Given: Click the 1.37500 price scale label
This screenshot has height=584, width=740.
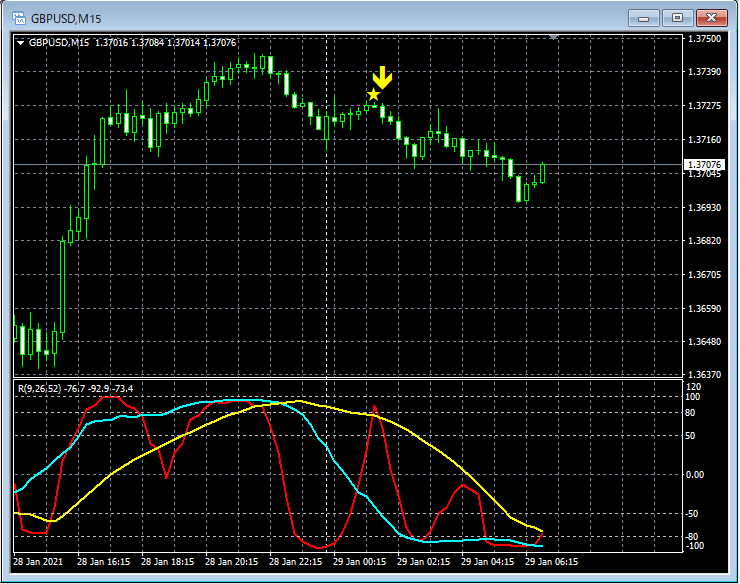Looking at the screenshot, I should point(704,39).
